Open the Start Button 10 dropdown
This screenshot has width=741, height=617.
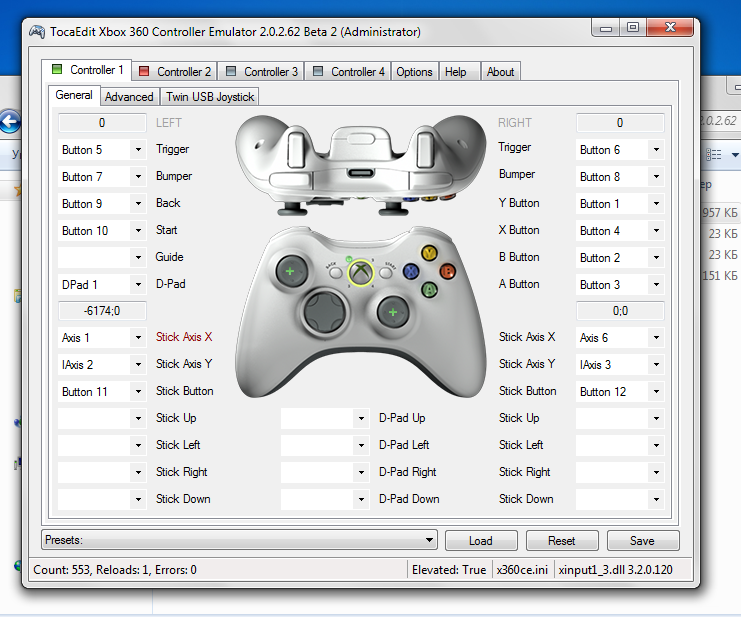pyautogui.click(x=138, y=231)
